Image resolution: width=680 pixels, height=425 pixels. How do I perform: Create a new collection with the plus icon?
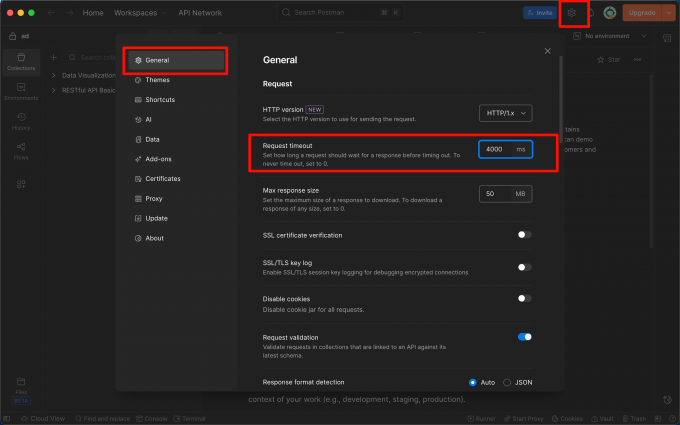click(53, 57)
